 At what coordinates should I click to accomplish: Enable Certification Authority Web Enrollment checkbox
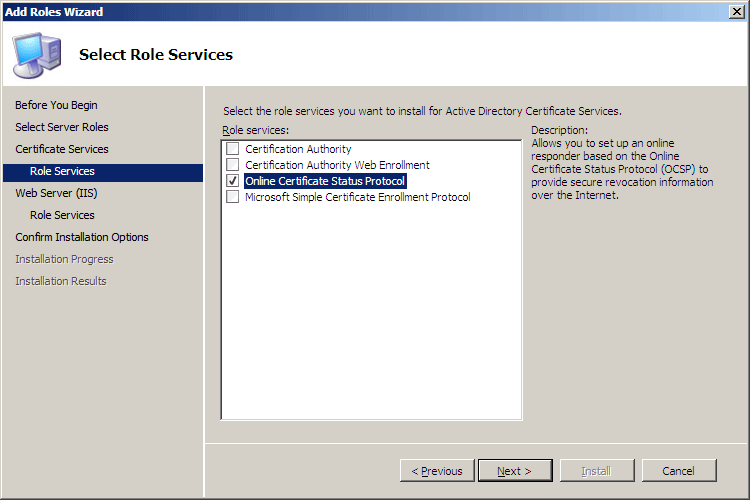tap(232, 165)
